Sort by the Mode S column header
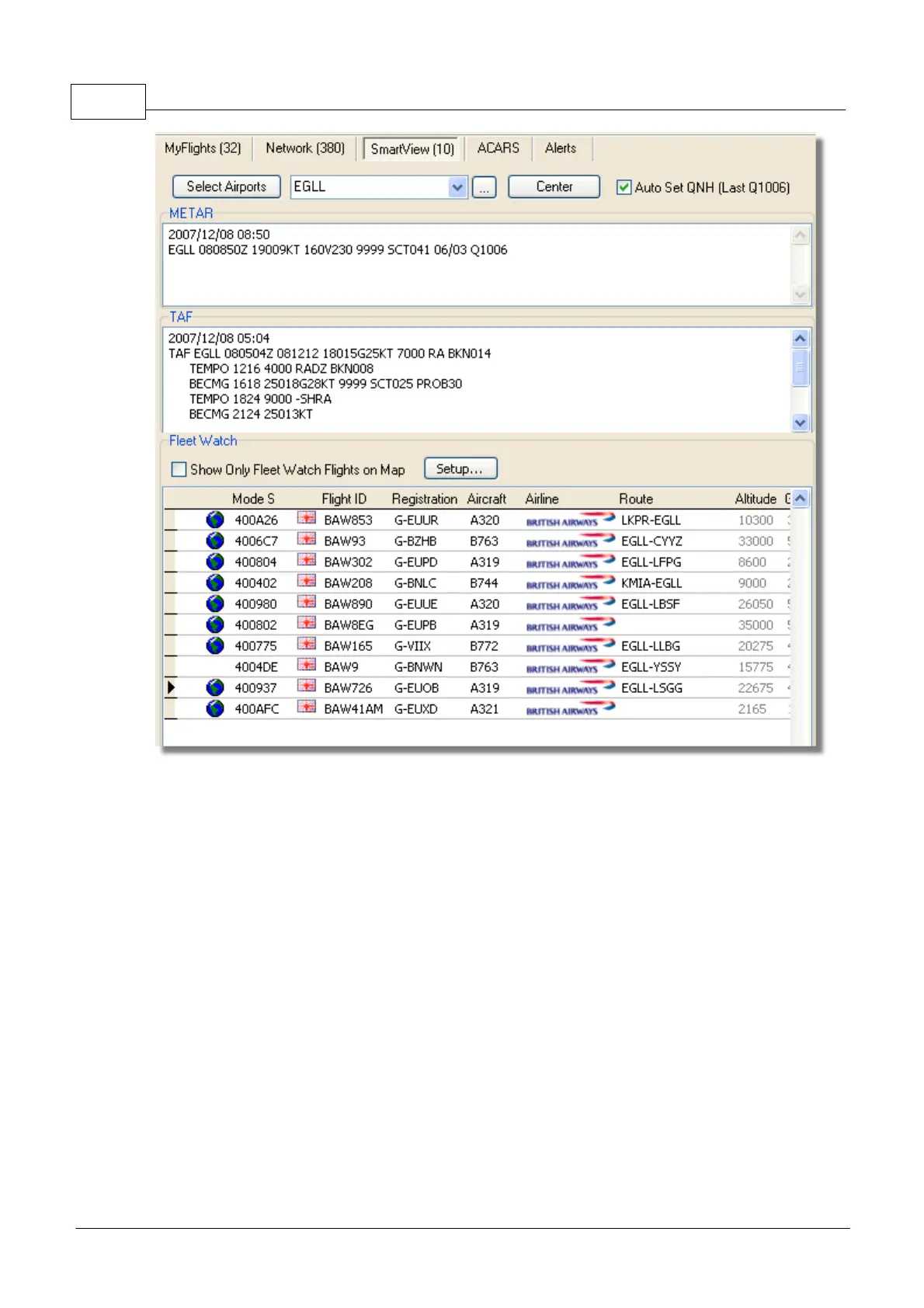The height and width of the screenshot is (1308, 924). (x=253, y=499)
